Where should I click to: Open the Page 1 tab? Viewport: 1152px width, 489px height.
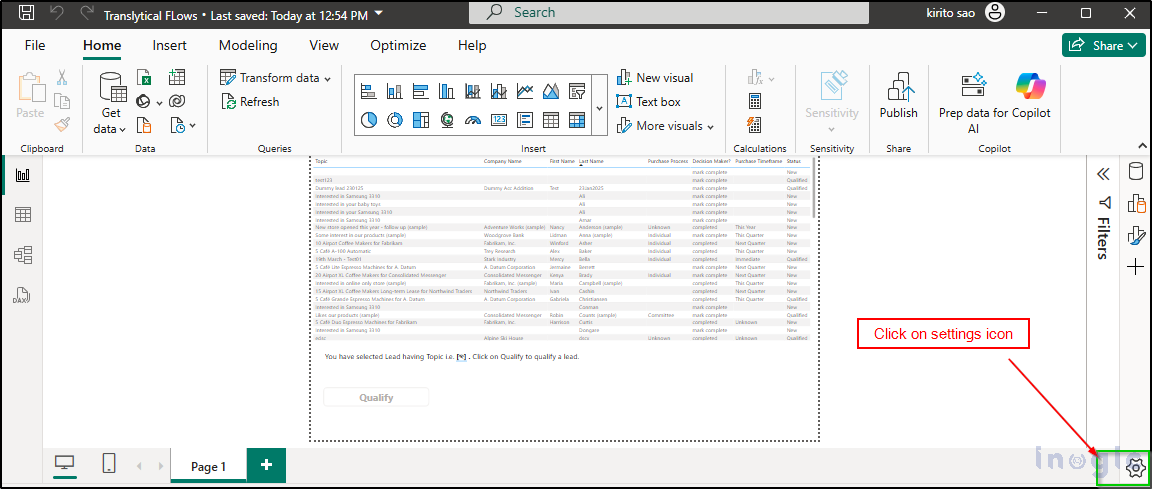(x=209, y=466)
